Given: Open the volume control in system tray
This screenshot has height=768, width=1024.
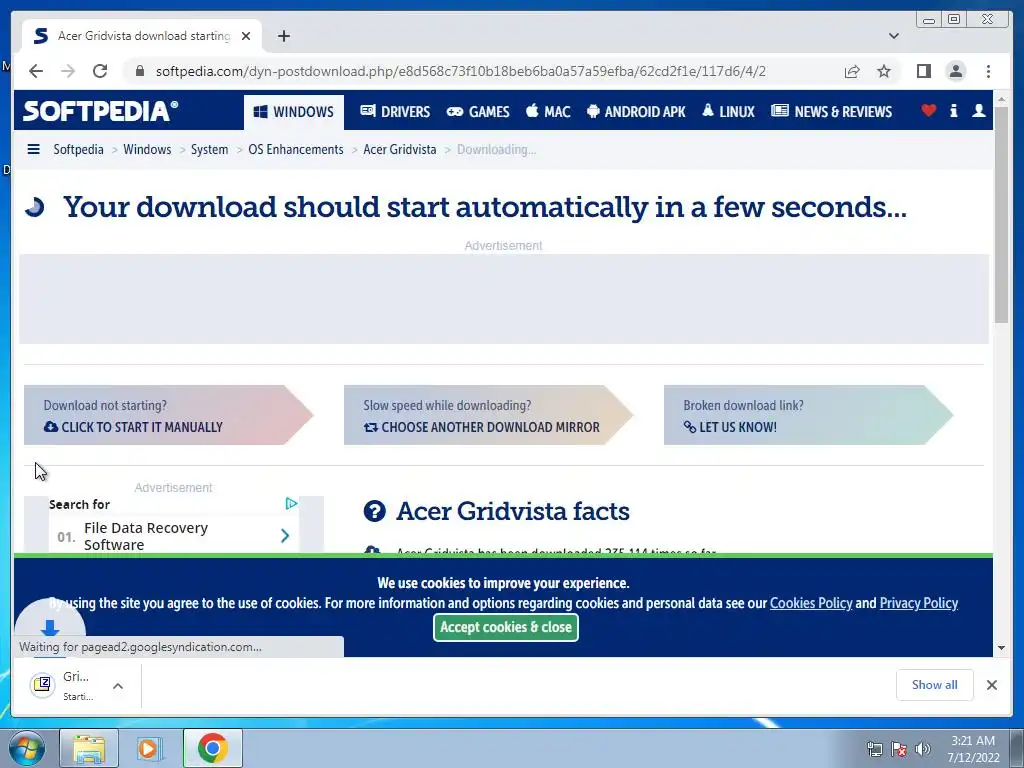Looking at the screenshot, I should [x=922, y=749].
